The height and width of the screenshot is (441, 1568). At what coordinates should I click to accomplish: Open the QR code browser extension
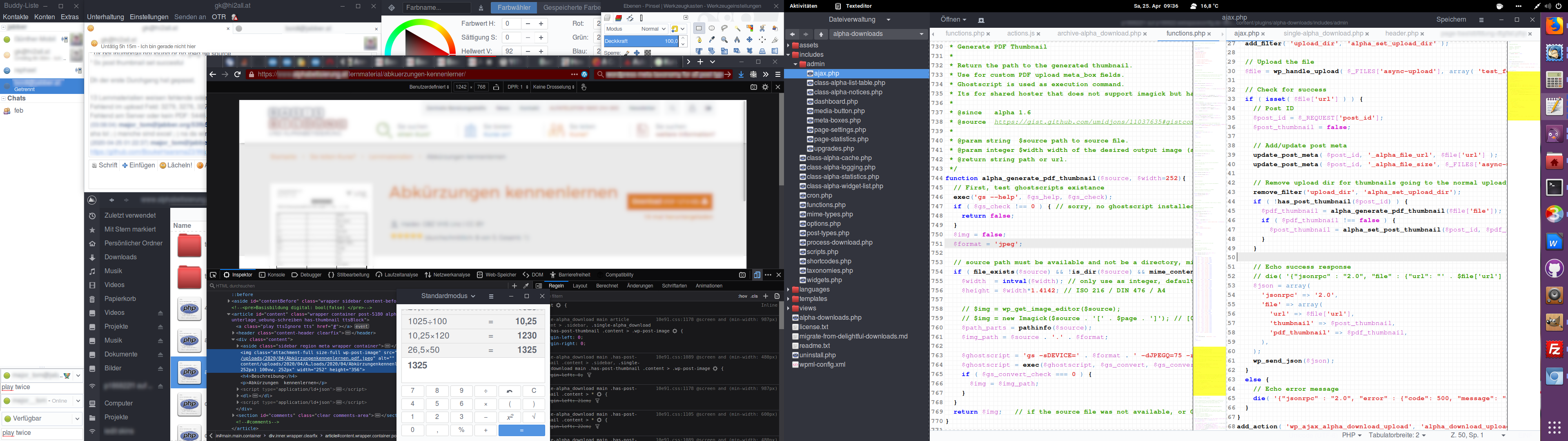(753, 74)
